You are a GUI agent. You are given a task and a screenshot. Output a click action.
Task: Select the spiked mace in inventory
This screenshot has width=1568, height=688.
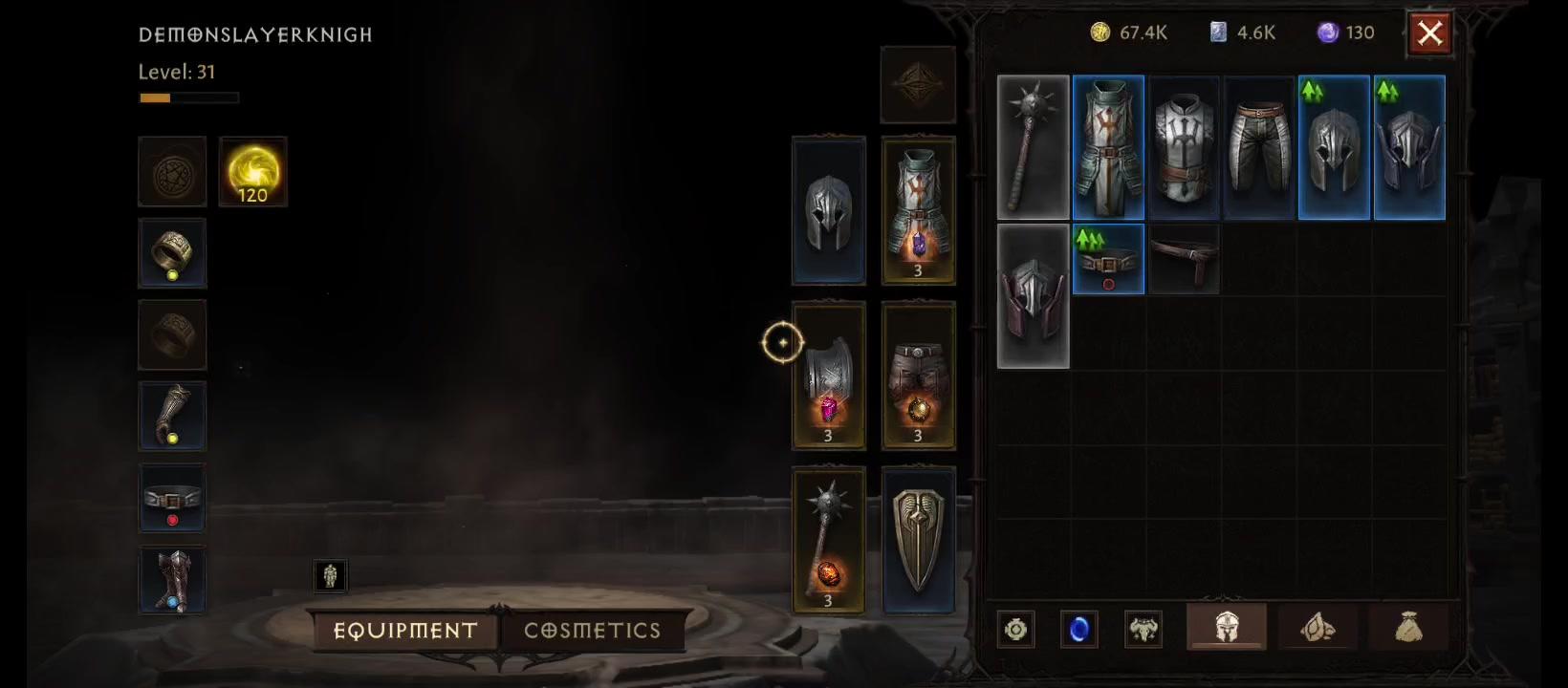1033,148
